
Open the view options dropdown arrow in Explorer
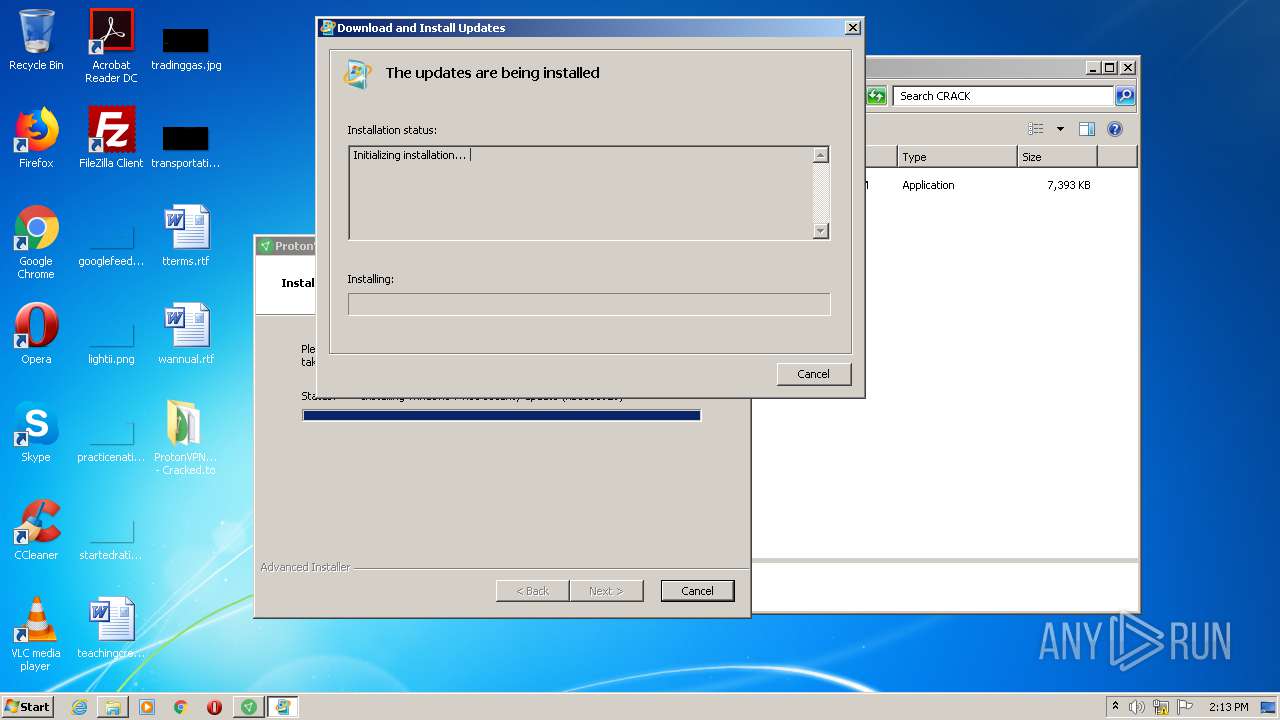click(1060, 129)
